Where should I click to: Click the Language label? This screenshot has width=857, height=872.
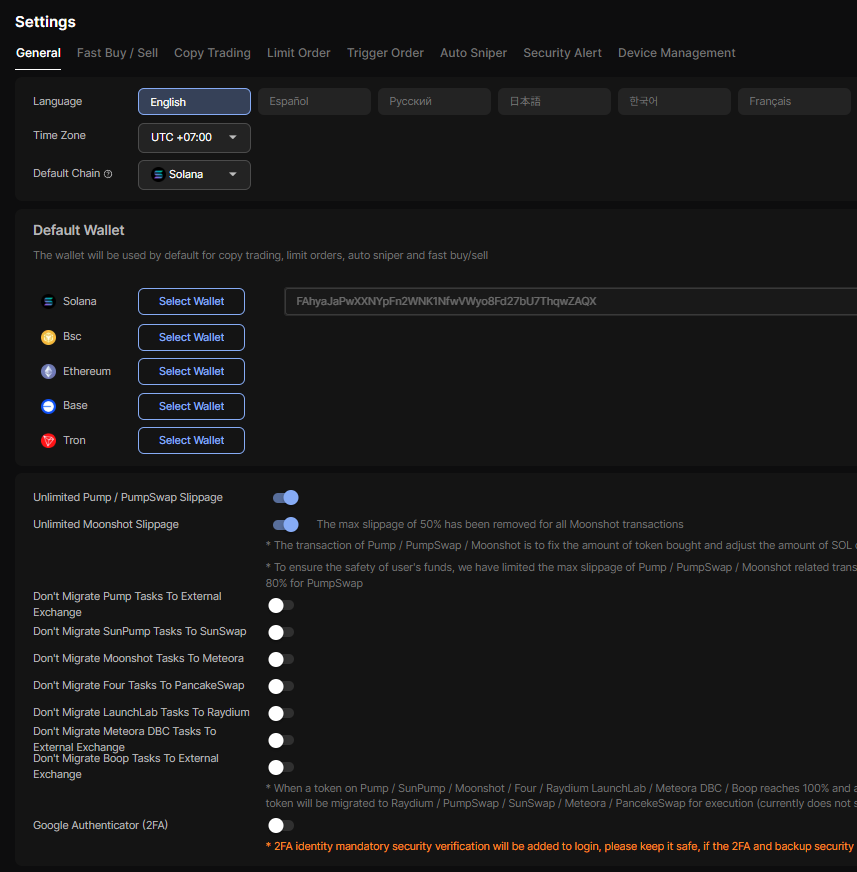(57, 101)
